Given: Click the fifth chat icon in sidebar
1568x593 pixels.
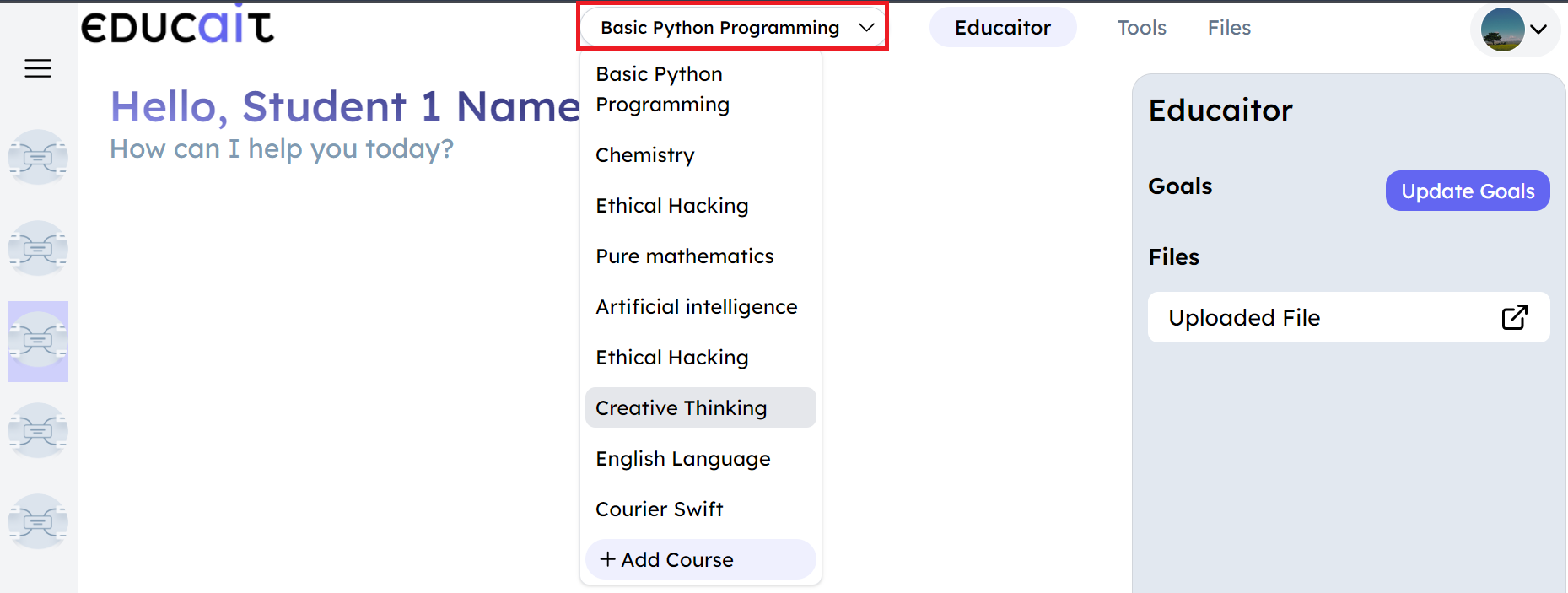Looking at the screenshot, I should coord(38,522).
